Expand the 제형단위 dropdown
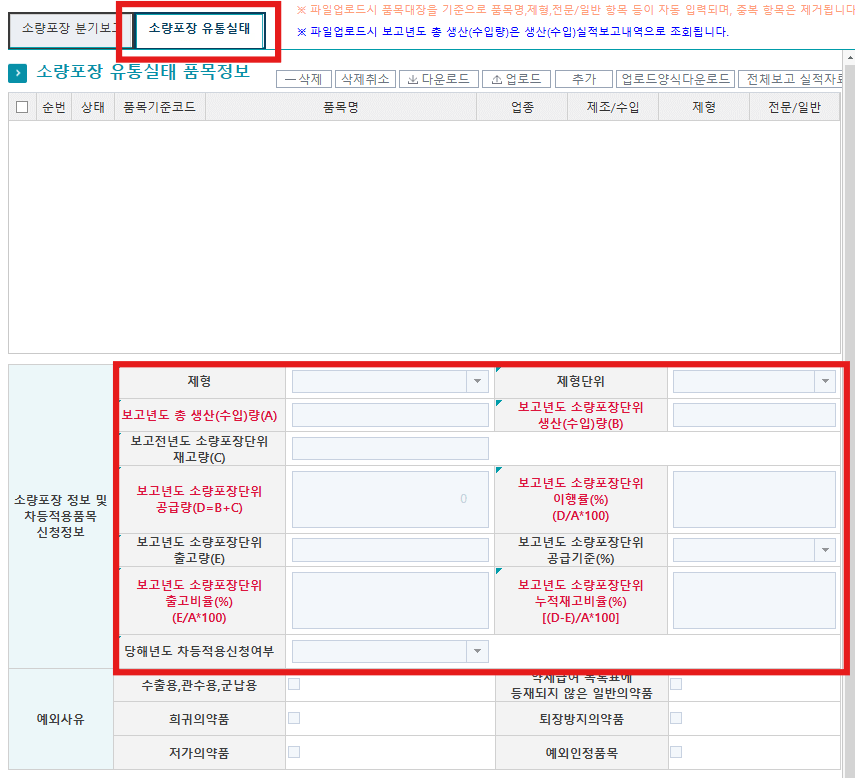 click(x=824, y=381)
